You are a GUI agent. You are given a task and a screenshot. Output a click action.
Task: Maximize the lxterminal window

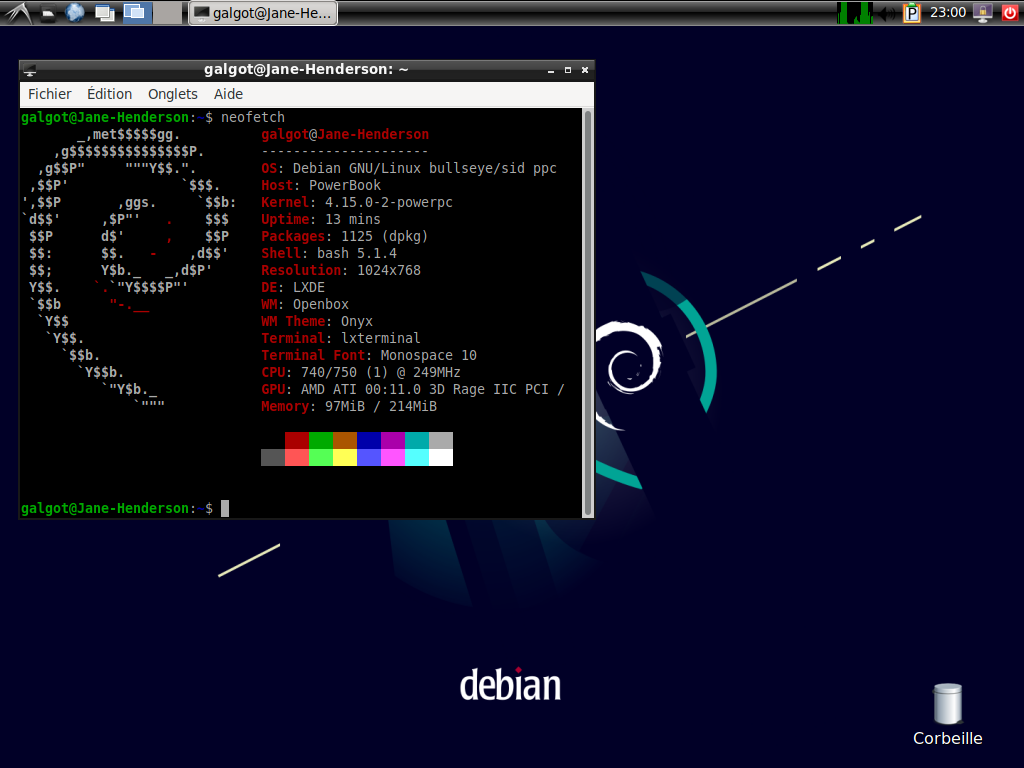pyautogui.click(x=568, y=70)
